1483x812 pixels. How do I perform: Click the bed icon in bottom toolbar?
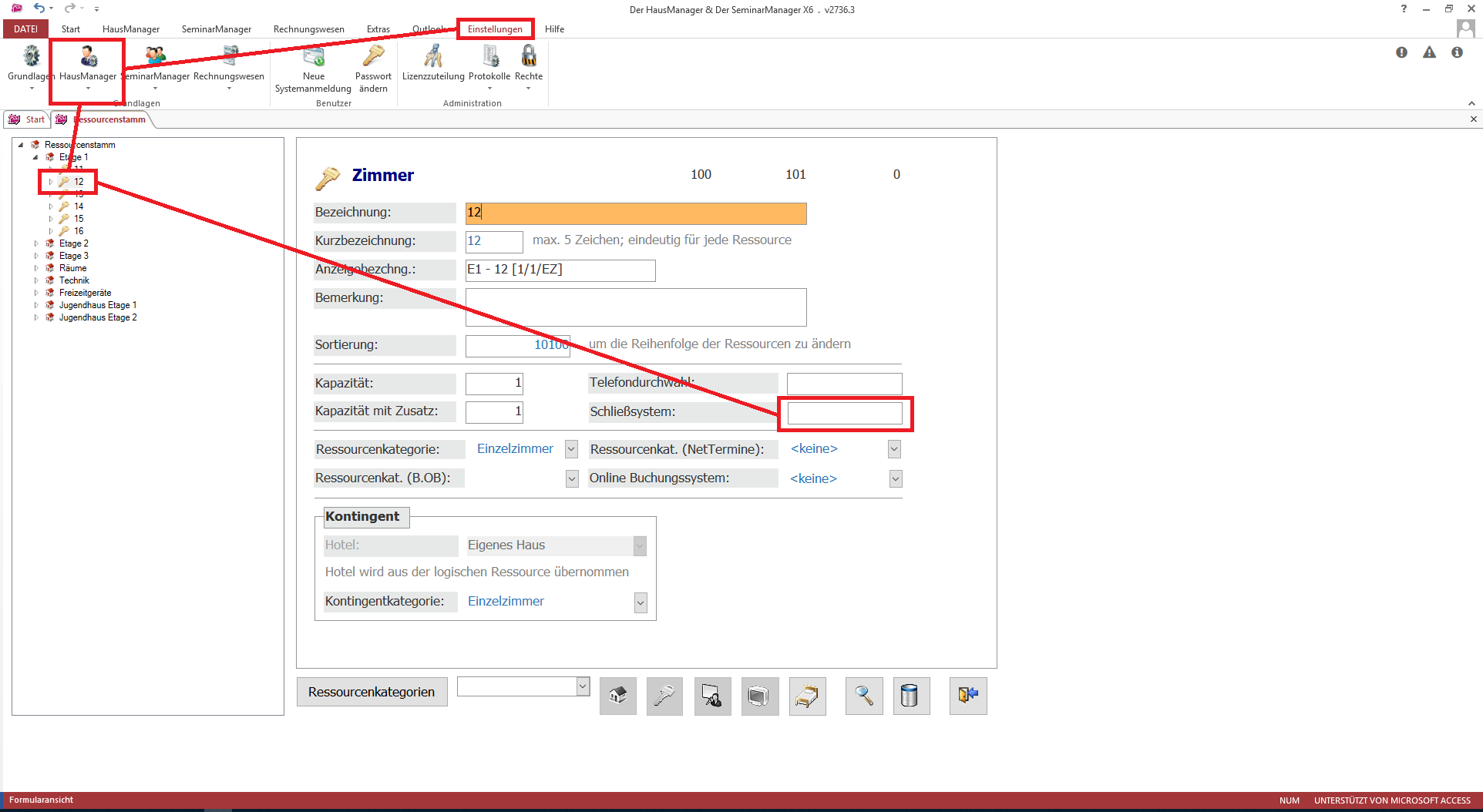tap(807, 696)
